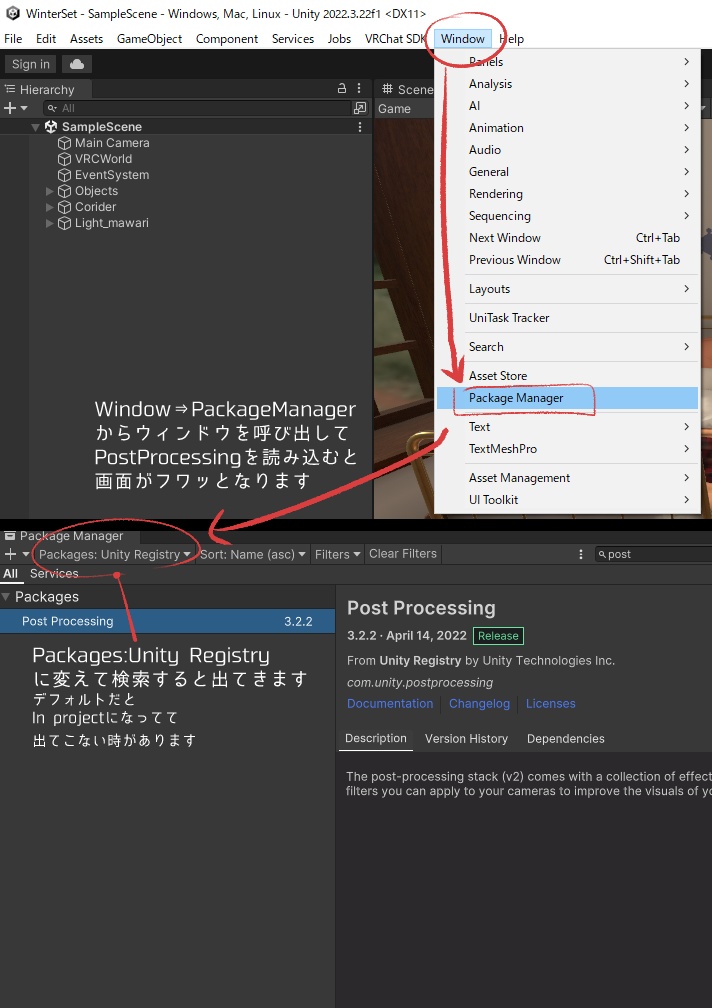Open Package Manager kebab options menu
This screenshot has width=712, height=1008.
click(581, 554)
